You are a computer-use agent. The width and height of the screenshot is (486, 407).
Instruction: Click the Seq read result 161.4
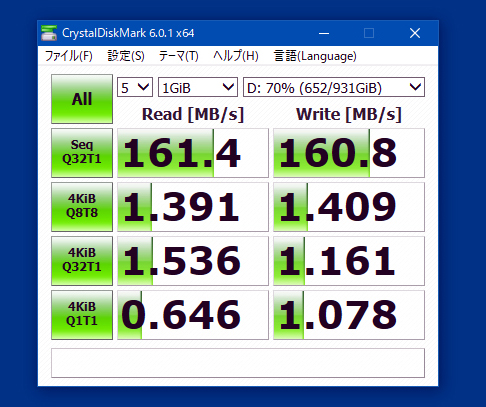[193, 153]
